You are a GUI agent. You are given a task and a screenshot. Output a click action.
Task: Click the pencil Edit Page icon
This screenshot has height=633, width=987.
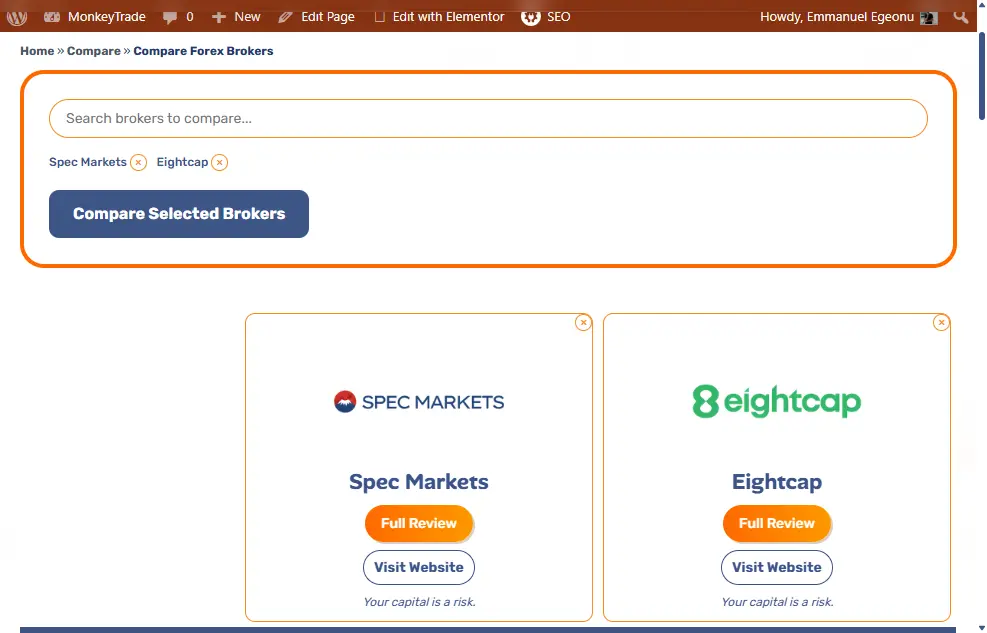[x=285, y=18]
